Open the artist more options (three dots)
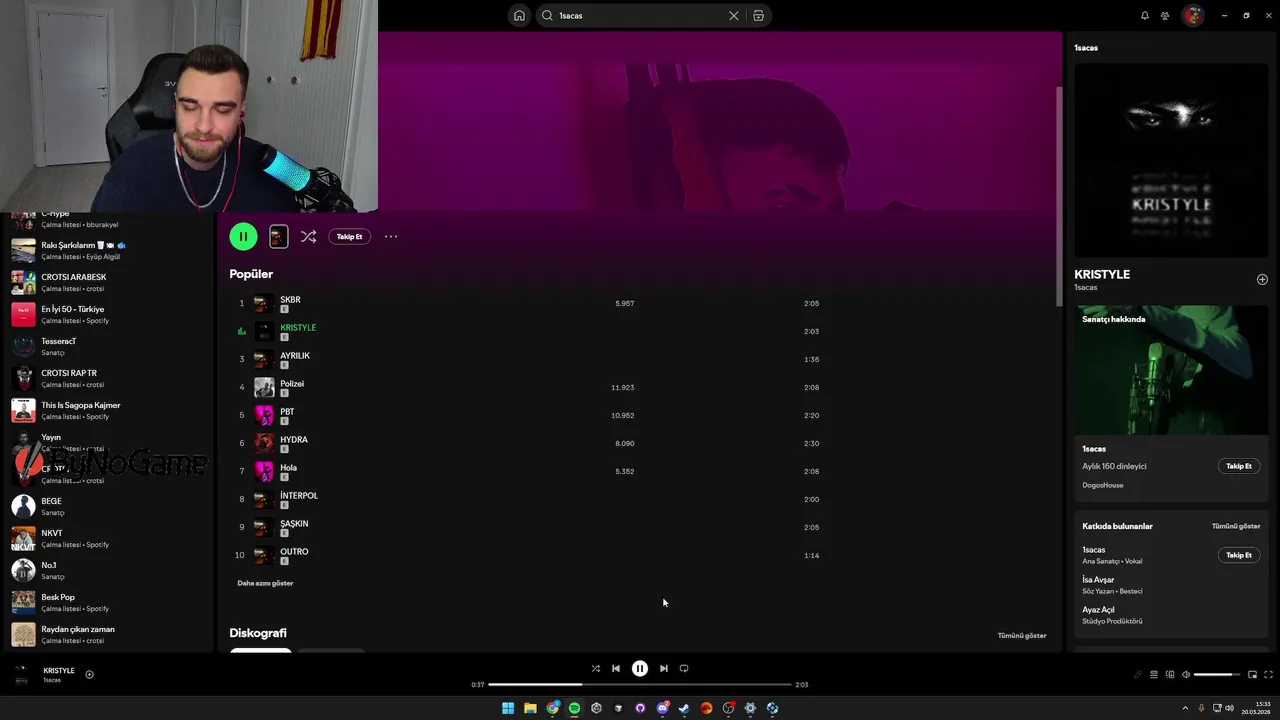Image resolution: width=1280 pixels, height=720 pixels. (x=391, y=236)
